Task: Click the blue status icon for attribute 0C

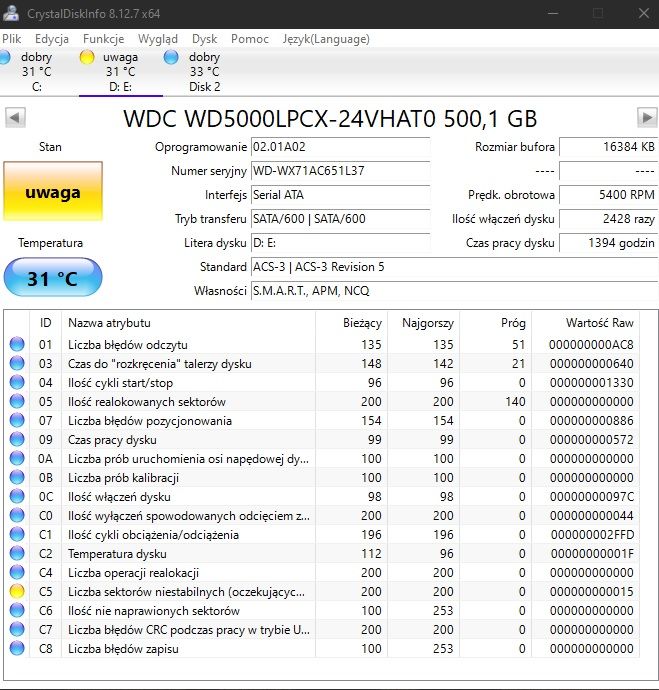Action: pos(17,496)
